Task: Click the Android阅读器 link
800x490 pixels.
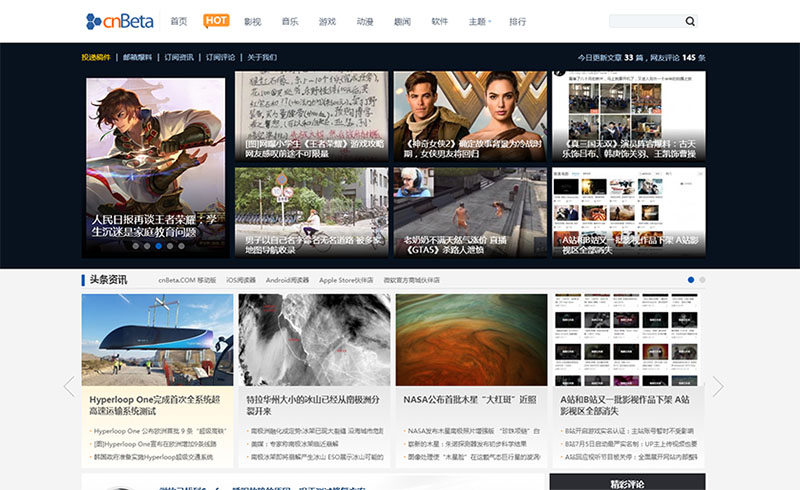Action: tap(287, 280)
